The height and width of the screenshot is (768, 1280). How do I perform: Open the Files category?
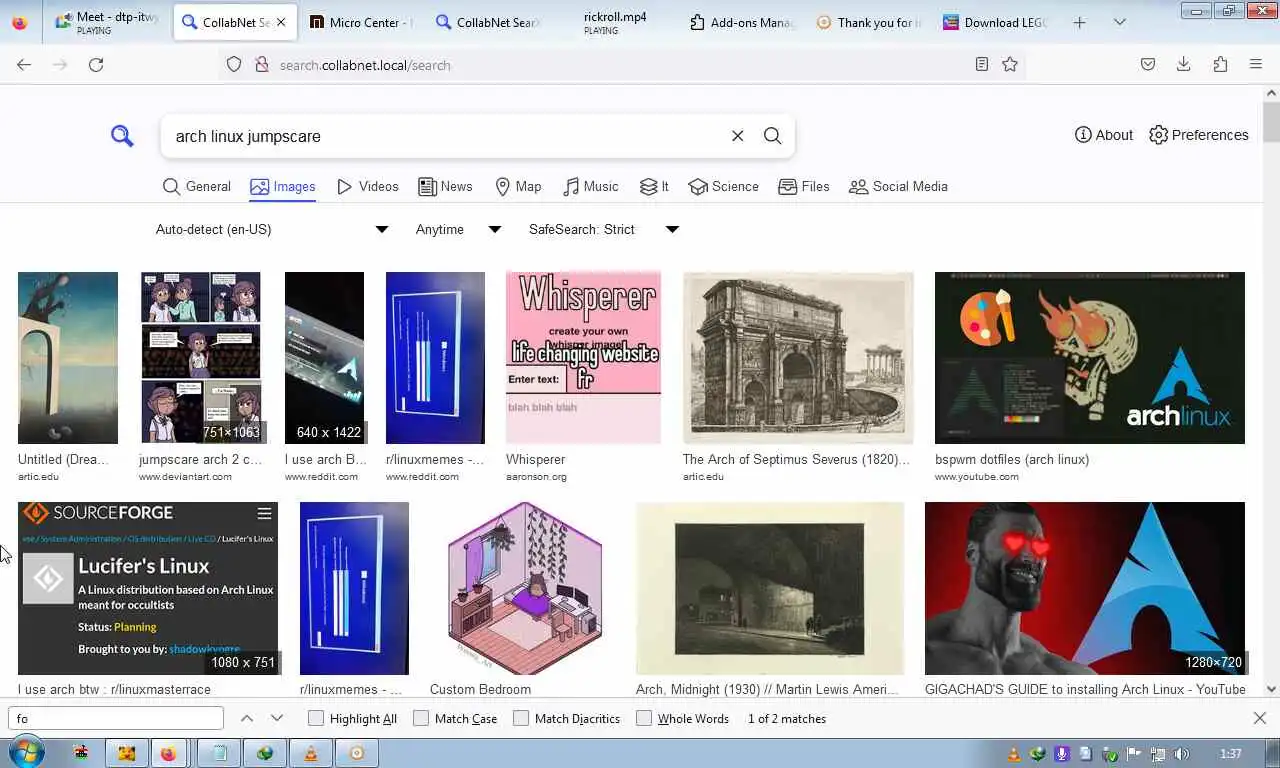coord(803,187)
